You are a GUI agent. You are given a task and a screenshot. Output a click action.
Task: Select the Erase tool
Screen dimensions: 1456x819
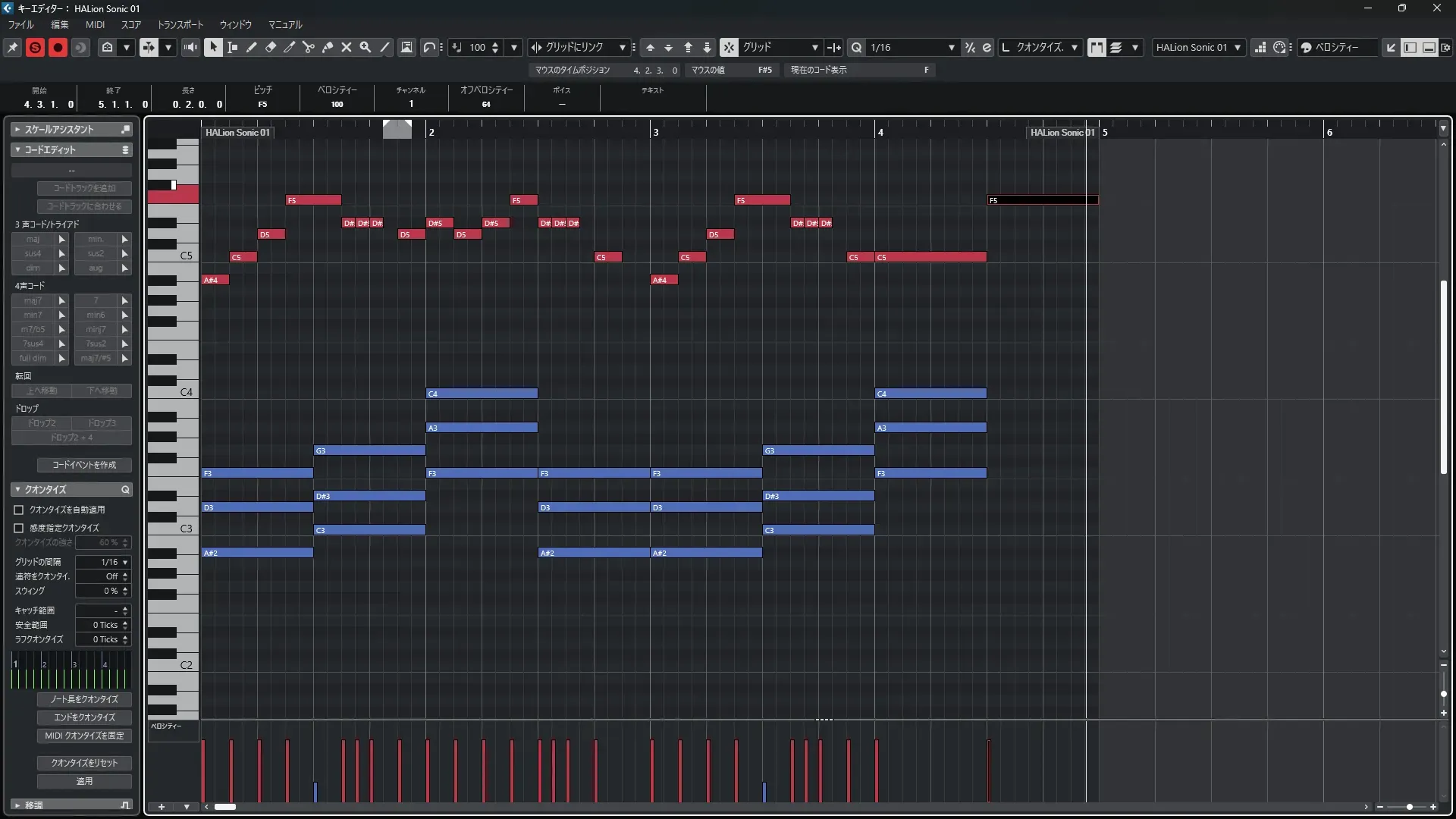tap(270, 47)
